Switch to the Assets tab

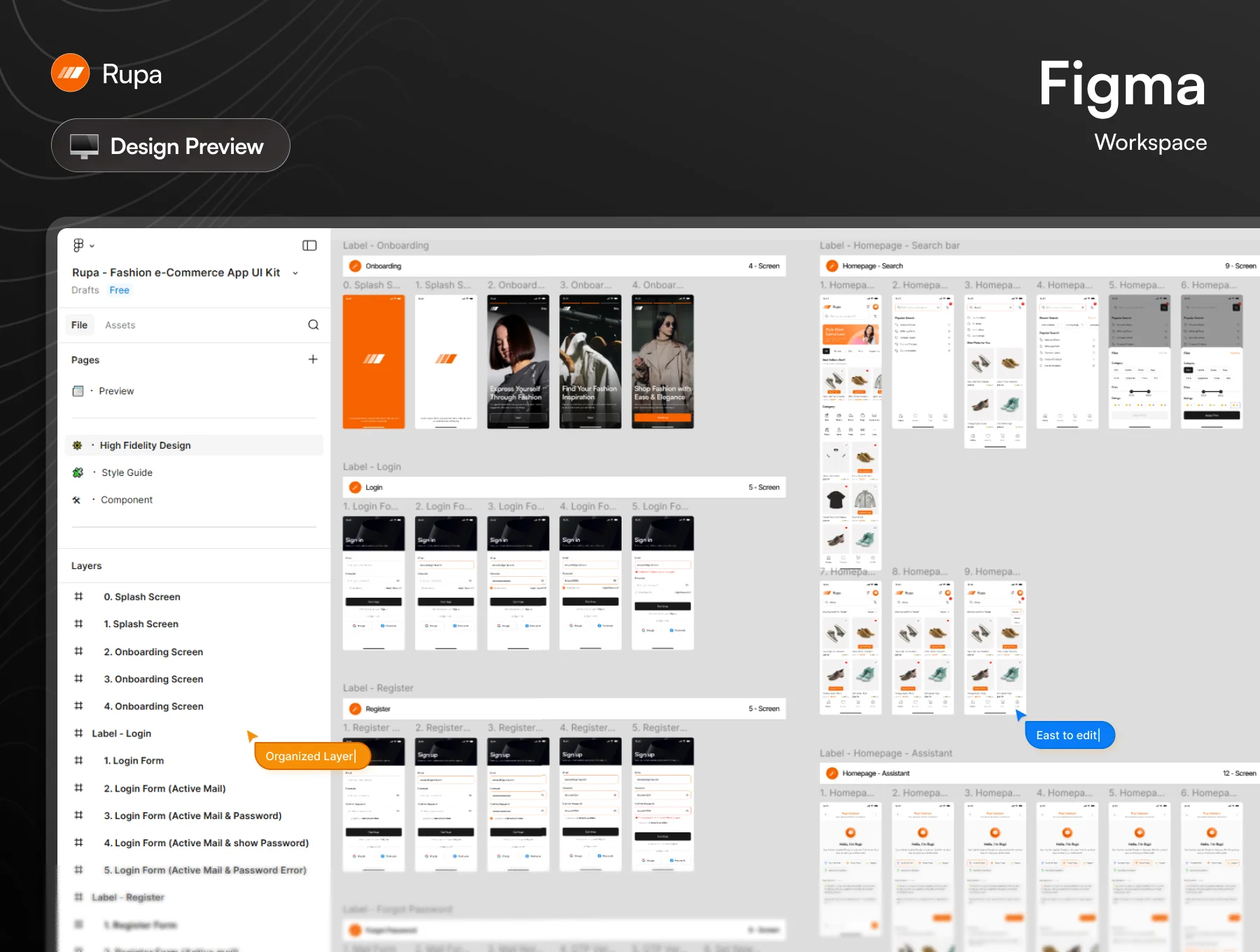click(x=120, y=325)
